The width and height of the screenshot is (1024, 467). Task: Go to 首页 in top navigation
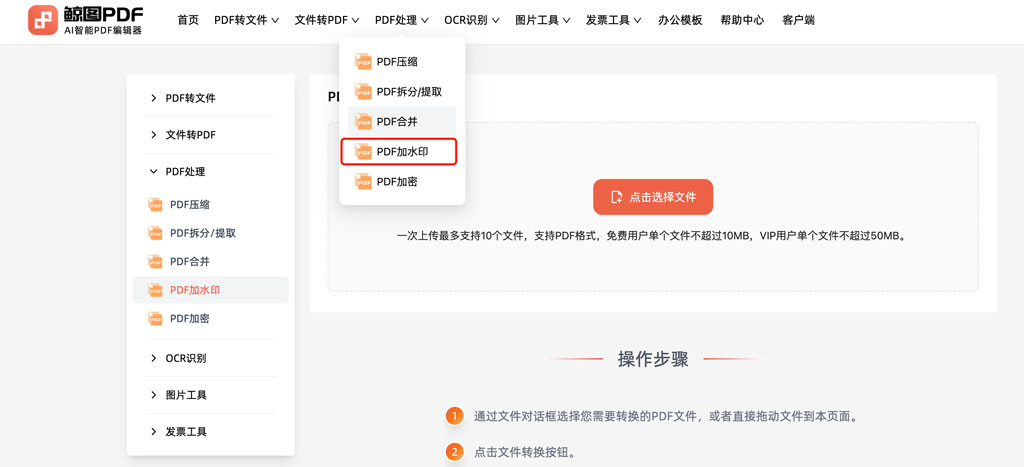[188, 20]
